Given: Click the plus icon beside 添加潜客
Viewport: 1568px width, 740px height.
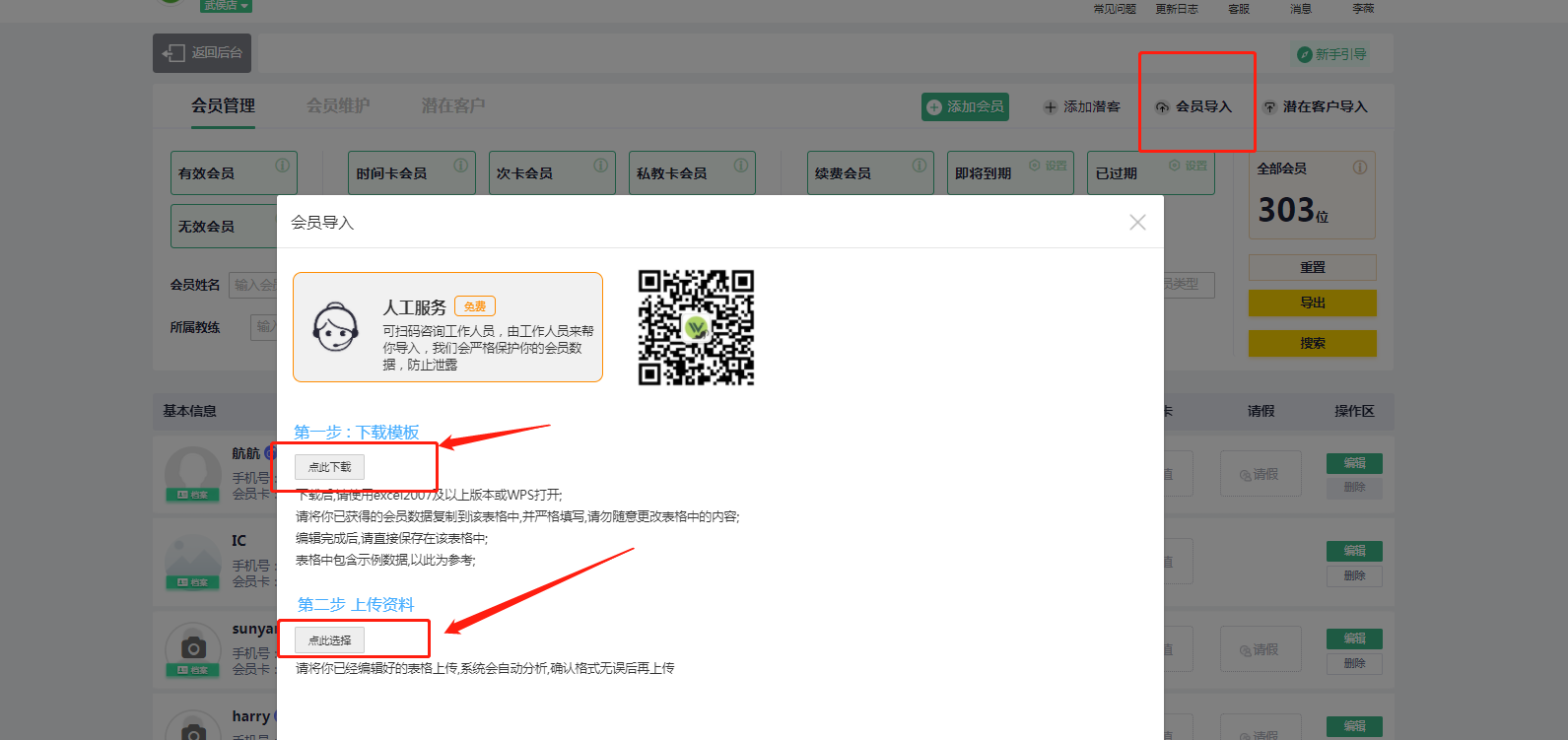Looking at the screenshot, I should coord(1051,107).
